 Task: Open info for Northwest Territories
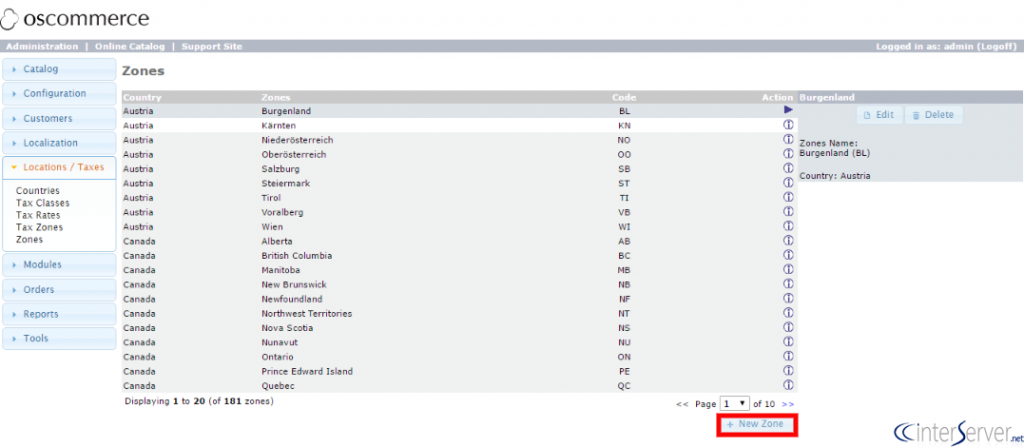click(788, 312)
